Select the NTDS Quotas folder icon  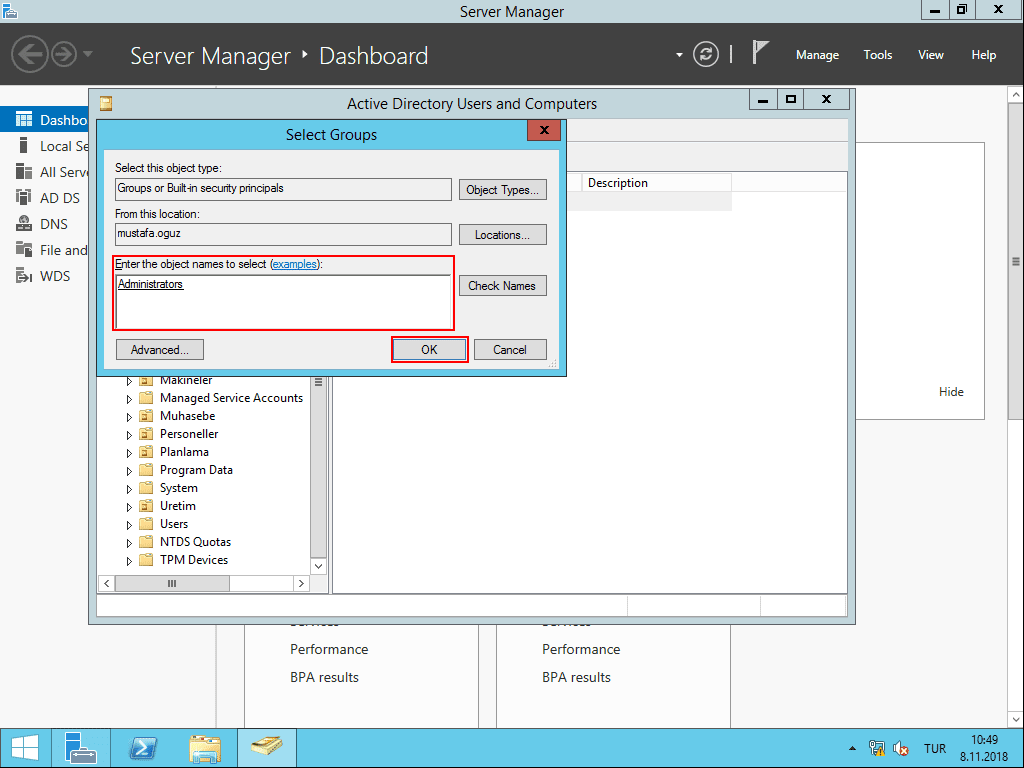146,542
